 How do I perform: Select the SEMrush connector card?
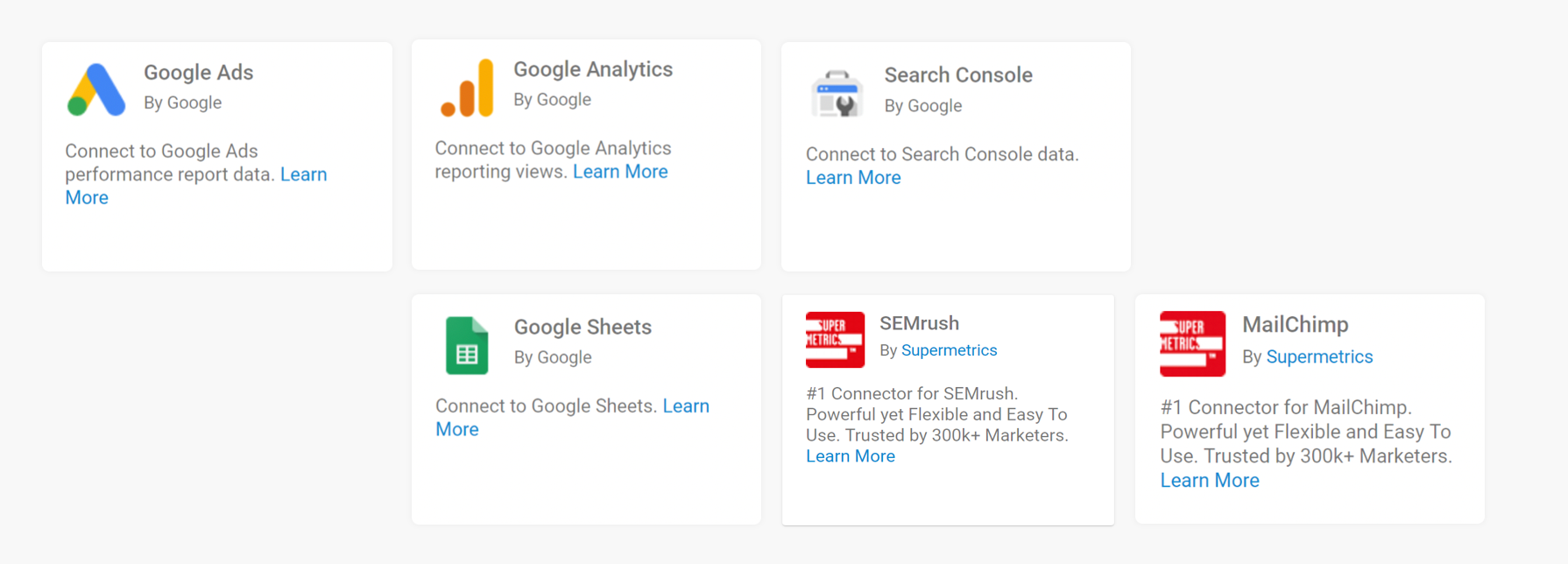(x=948, y=499)
